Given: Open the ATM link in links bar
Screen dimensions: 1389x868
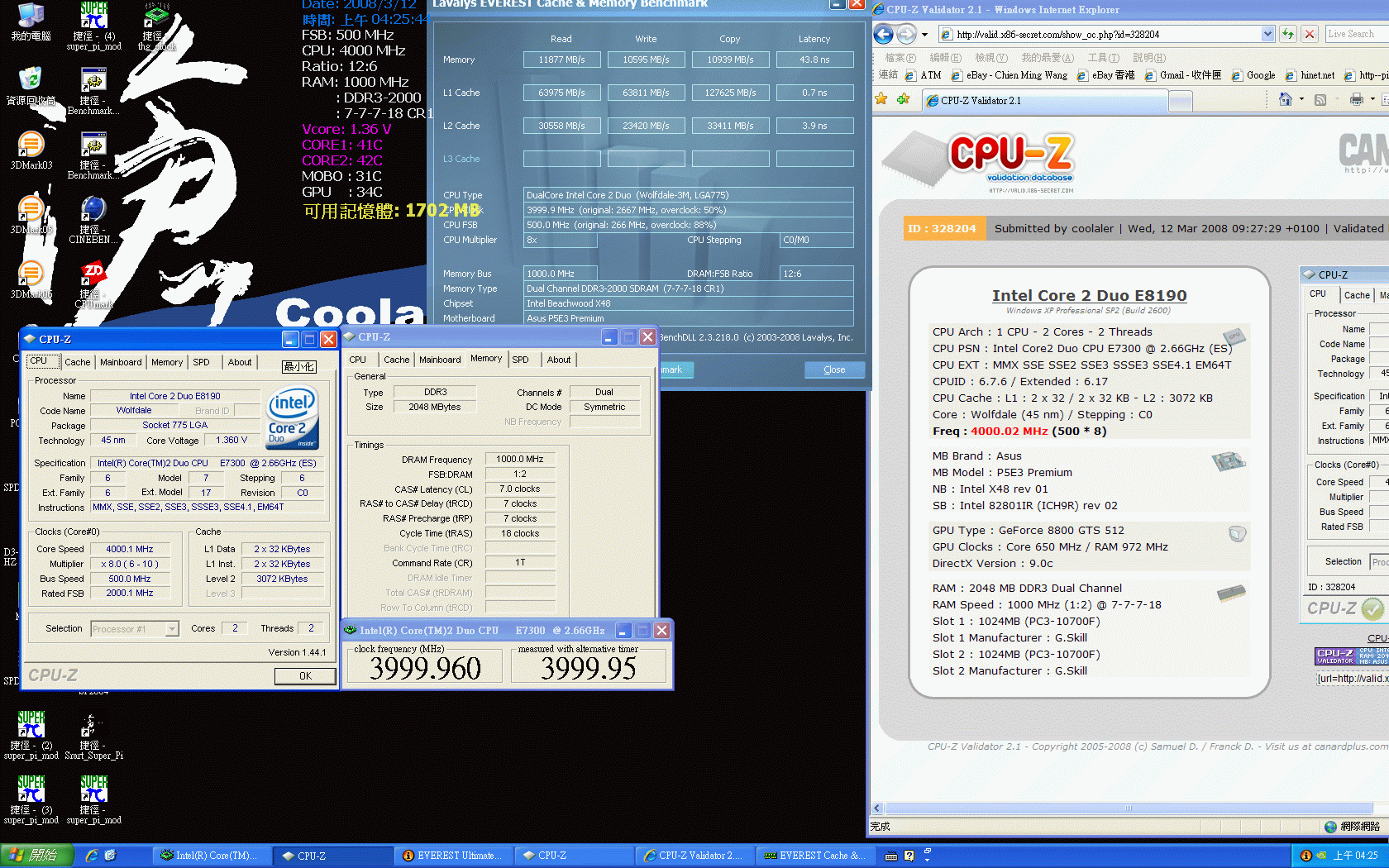Looking at the screenshot, I should tap(923, 75).
